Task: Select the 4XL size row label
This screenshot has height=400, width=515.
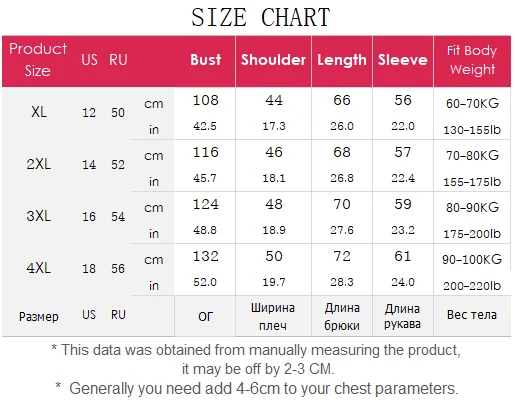Action: [39, 268]
